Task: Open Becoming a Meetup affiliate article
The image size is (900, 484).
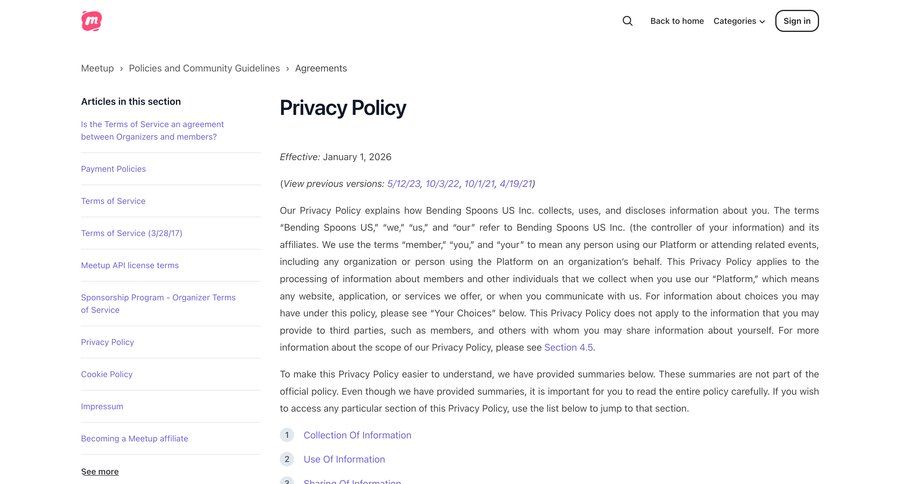Action: click(134, 439)
